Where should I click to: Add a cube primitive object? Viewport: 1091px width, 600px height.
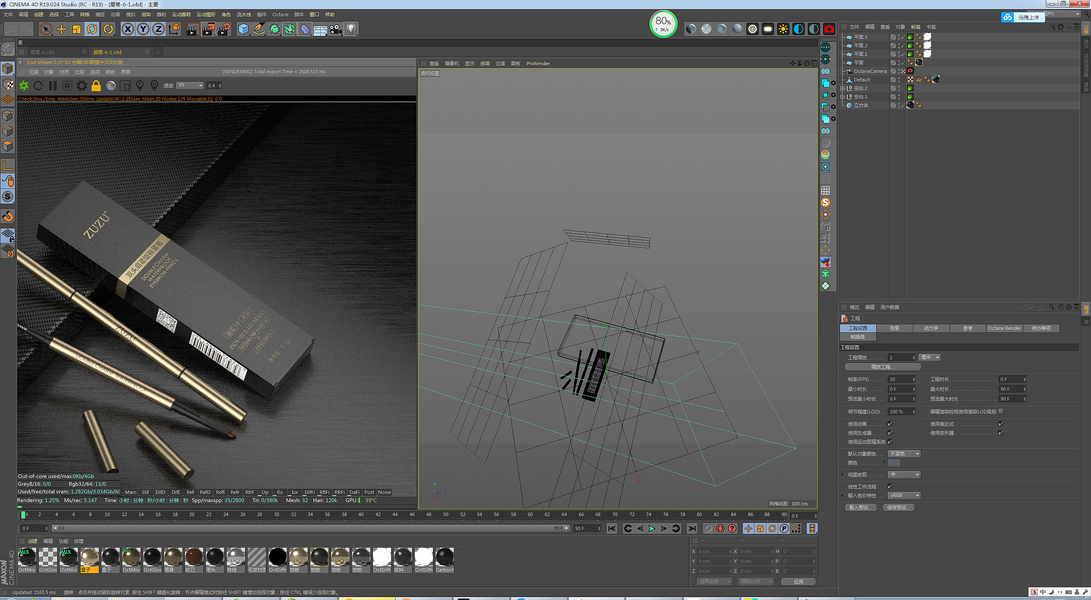(244, 29)
